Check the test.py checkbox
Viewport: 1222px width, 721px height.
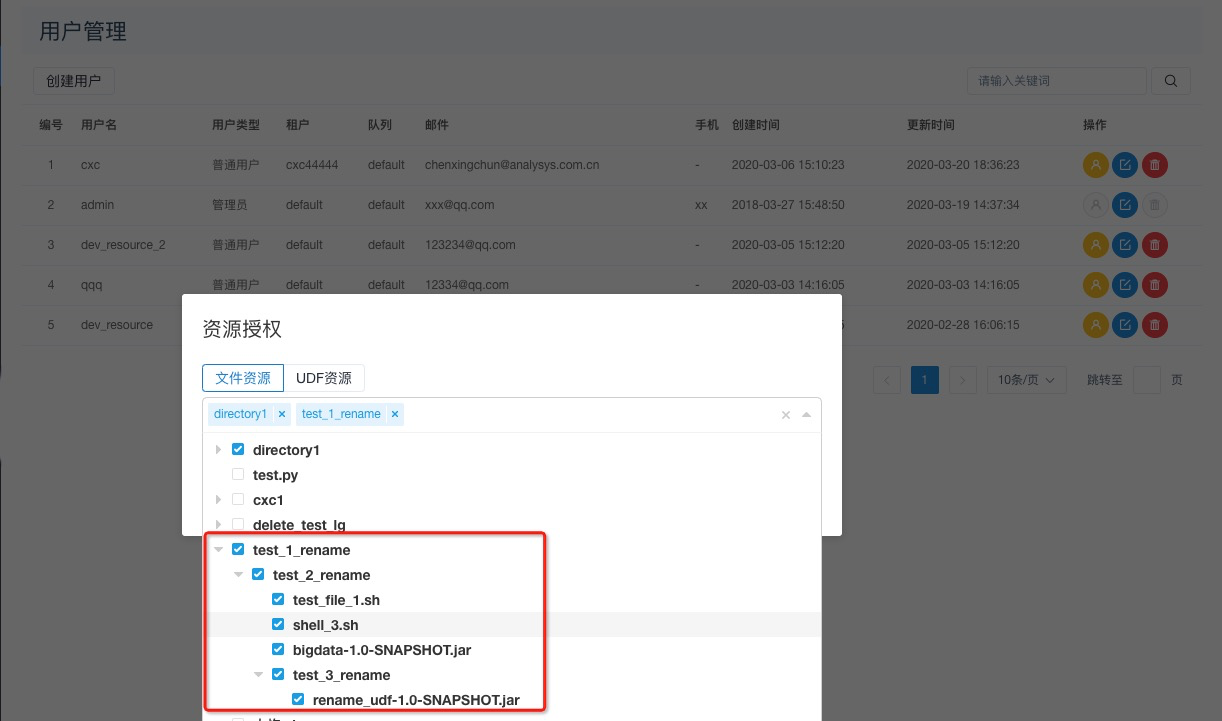tap(238, 475)
